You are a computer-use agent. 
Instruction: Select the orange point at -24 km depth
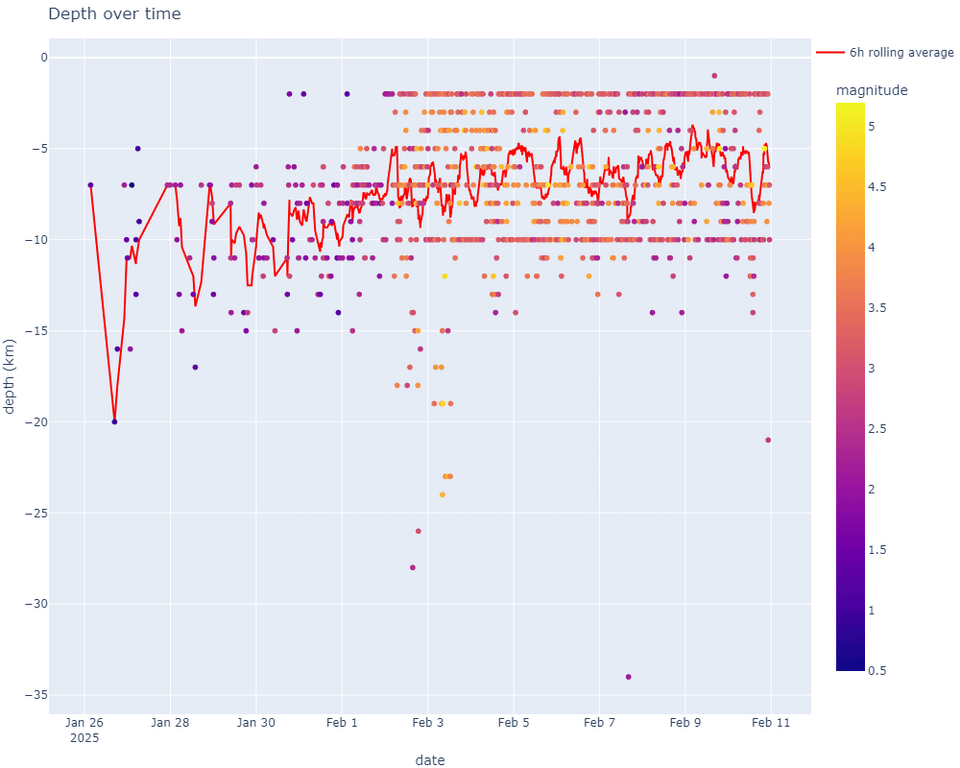click(x=442, y=495)
